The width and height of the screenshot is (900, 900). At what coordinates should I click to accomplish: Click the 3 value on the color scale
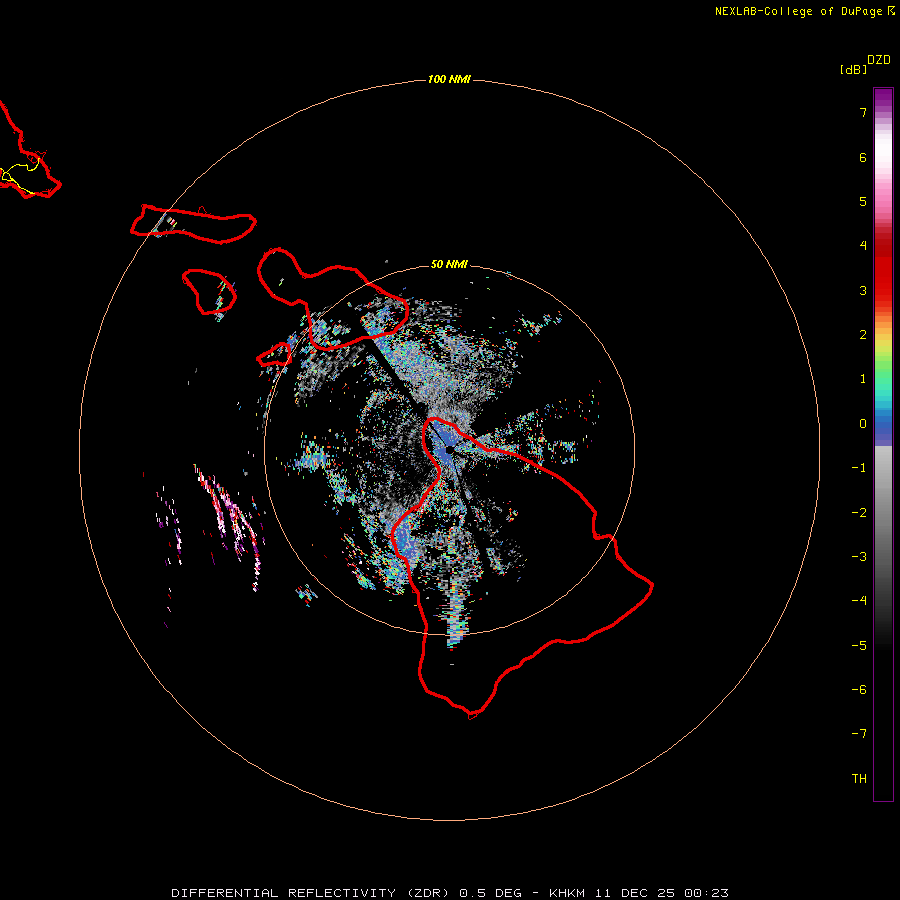coord(863,290)
